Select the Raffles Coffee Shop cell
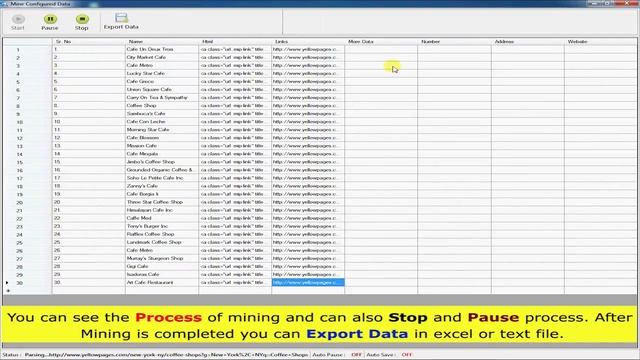The height and width of the screenshot is (360, 640). click(x=162, y=234)
